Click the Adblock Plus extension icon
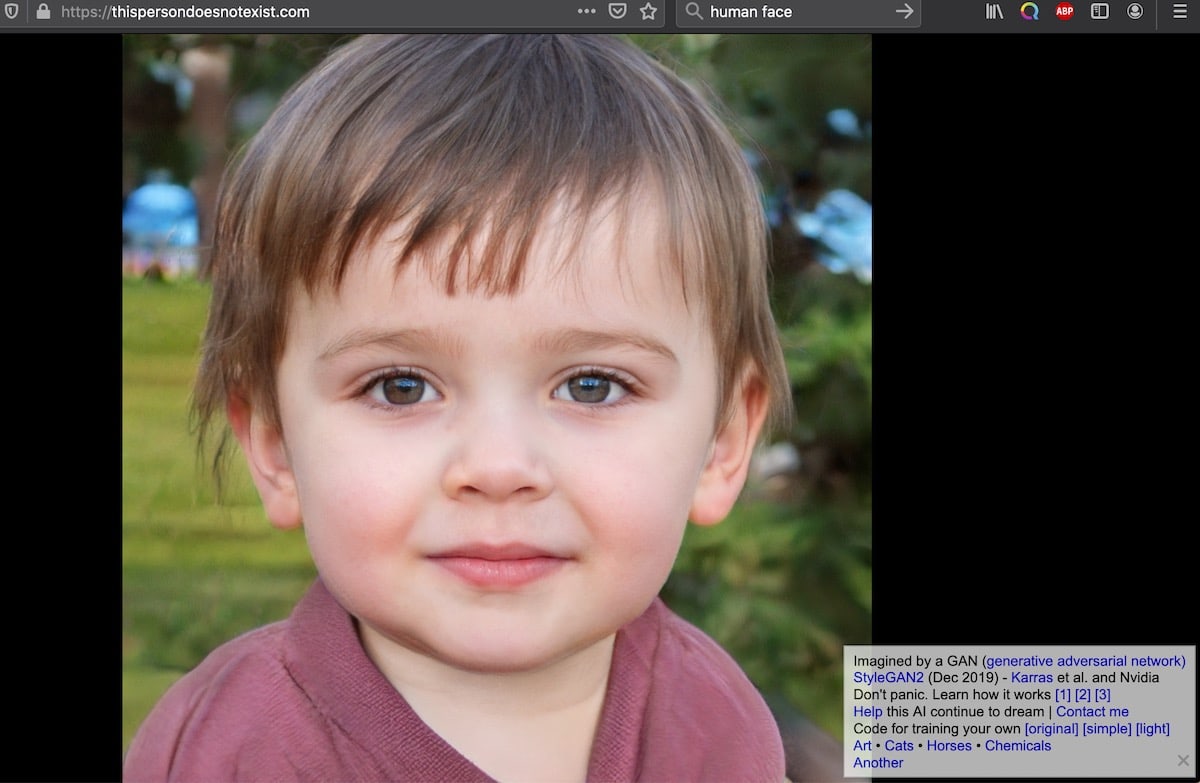The image size is (1200, 783). (x=1064, y=12)
